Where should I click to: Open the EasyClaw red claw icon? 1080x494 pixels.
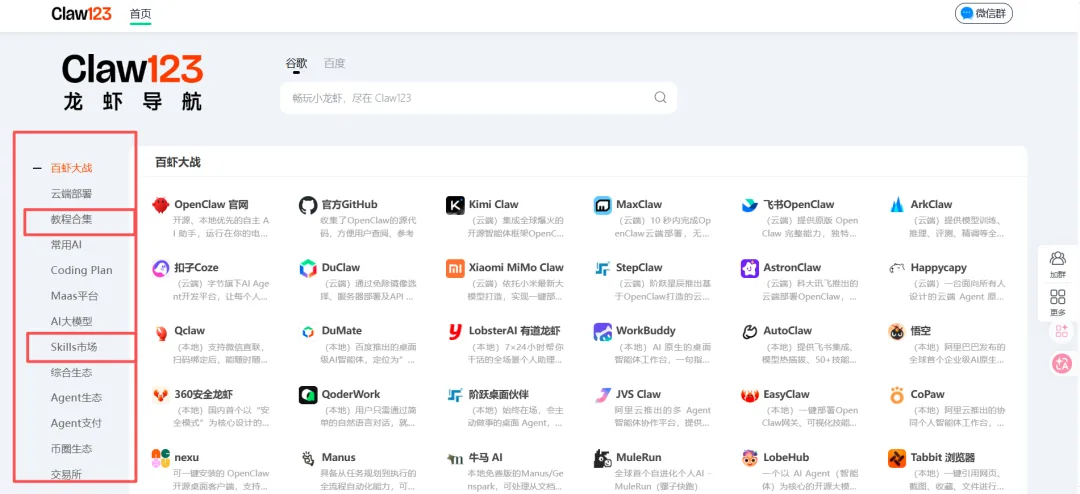[749, 395]
